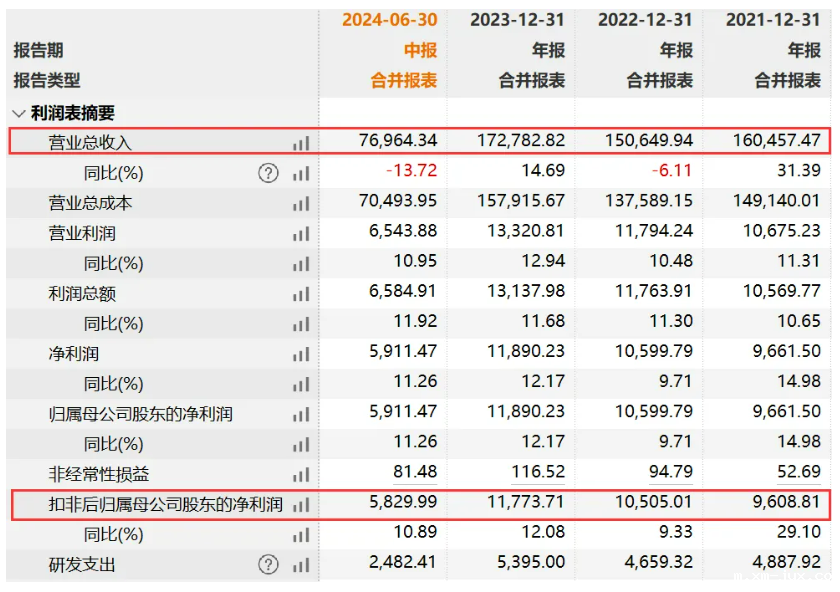Click the 报告类型 label

(x=46, y=80)
